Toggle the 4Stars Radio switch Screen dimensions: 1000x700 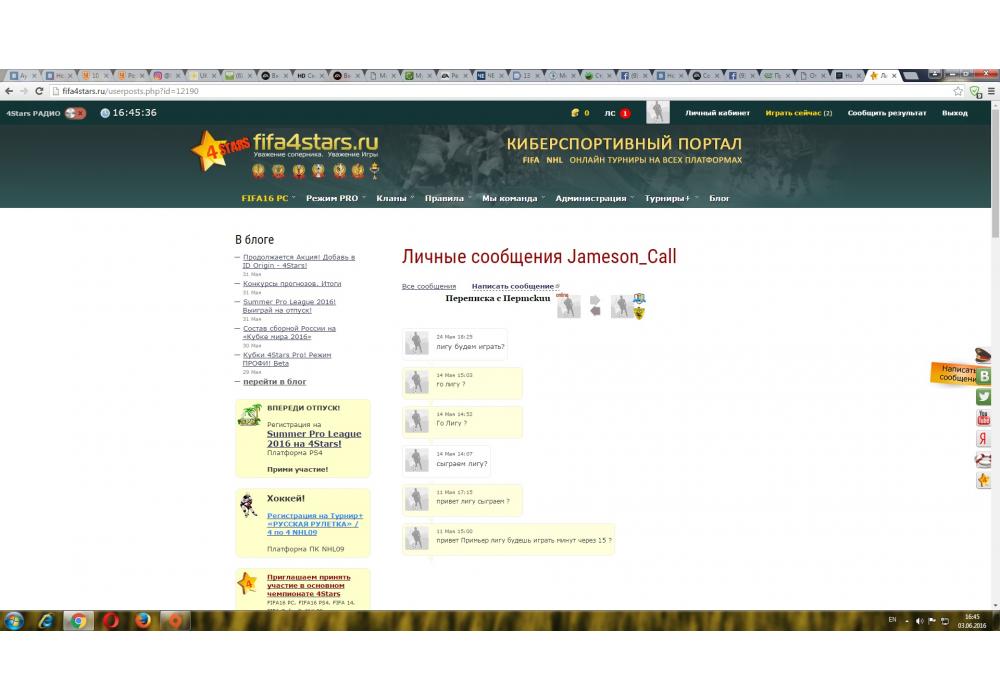coord(75,113)
